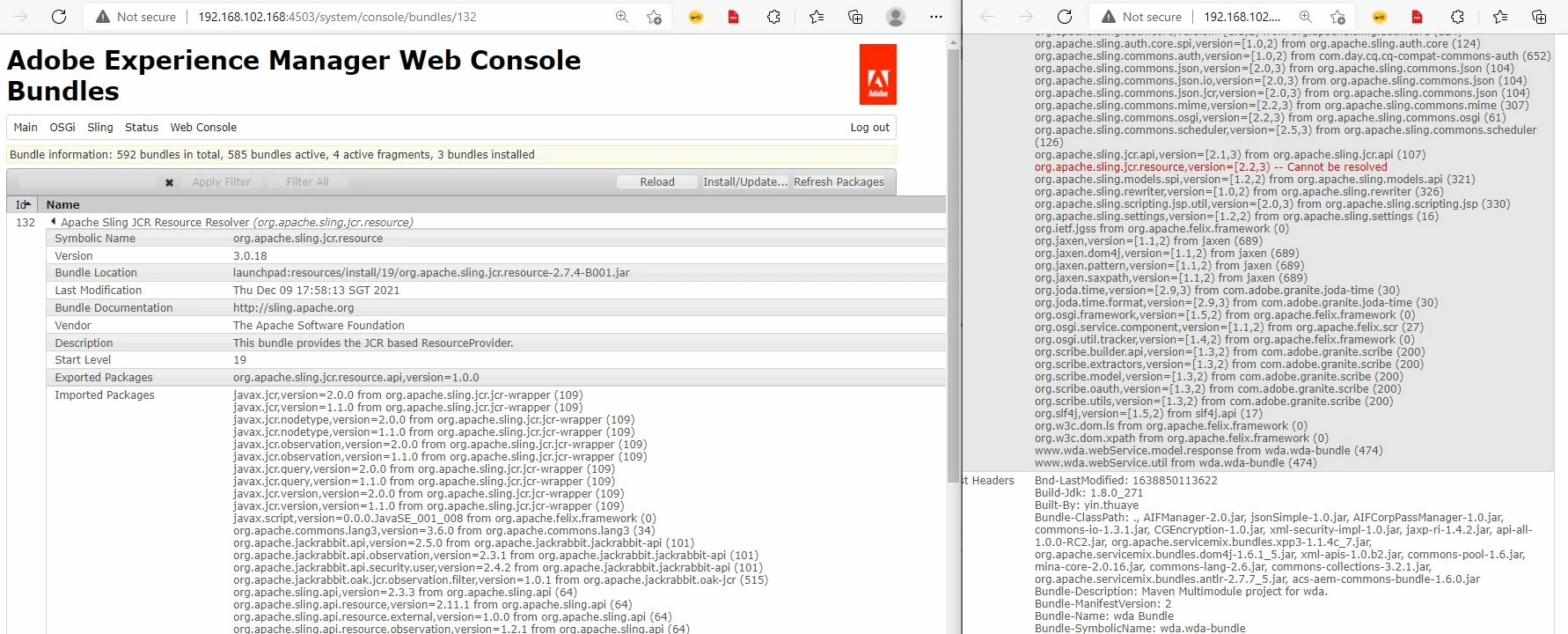Click Bundle information summary text
1568x634 pixels.
pos(272,155)
